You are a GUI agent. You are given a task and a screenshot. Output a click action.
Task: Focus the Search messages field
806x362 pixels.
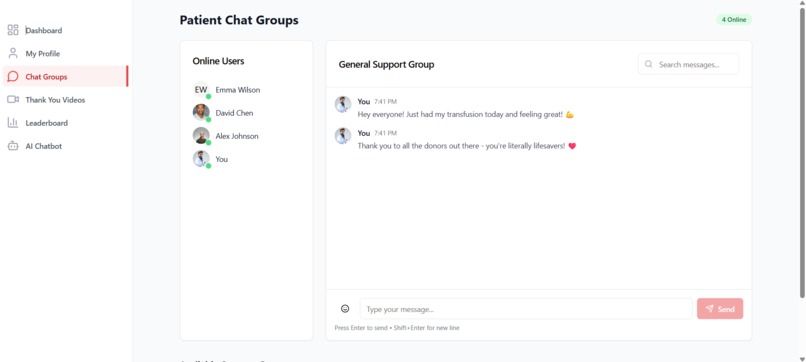tap(688, 64)
